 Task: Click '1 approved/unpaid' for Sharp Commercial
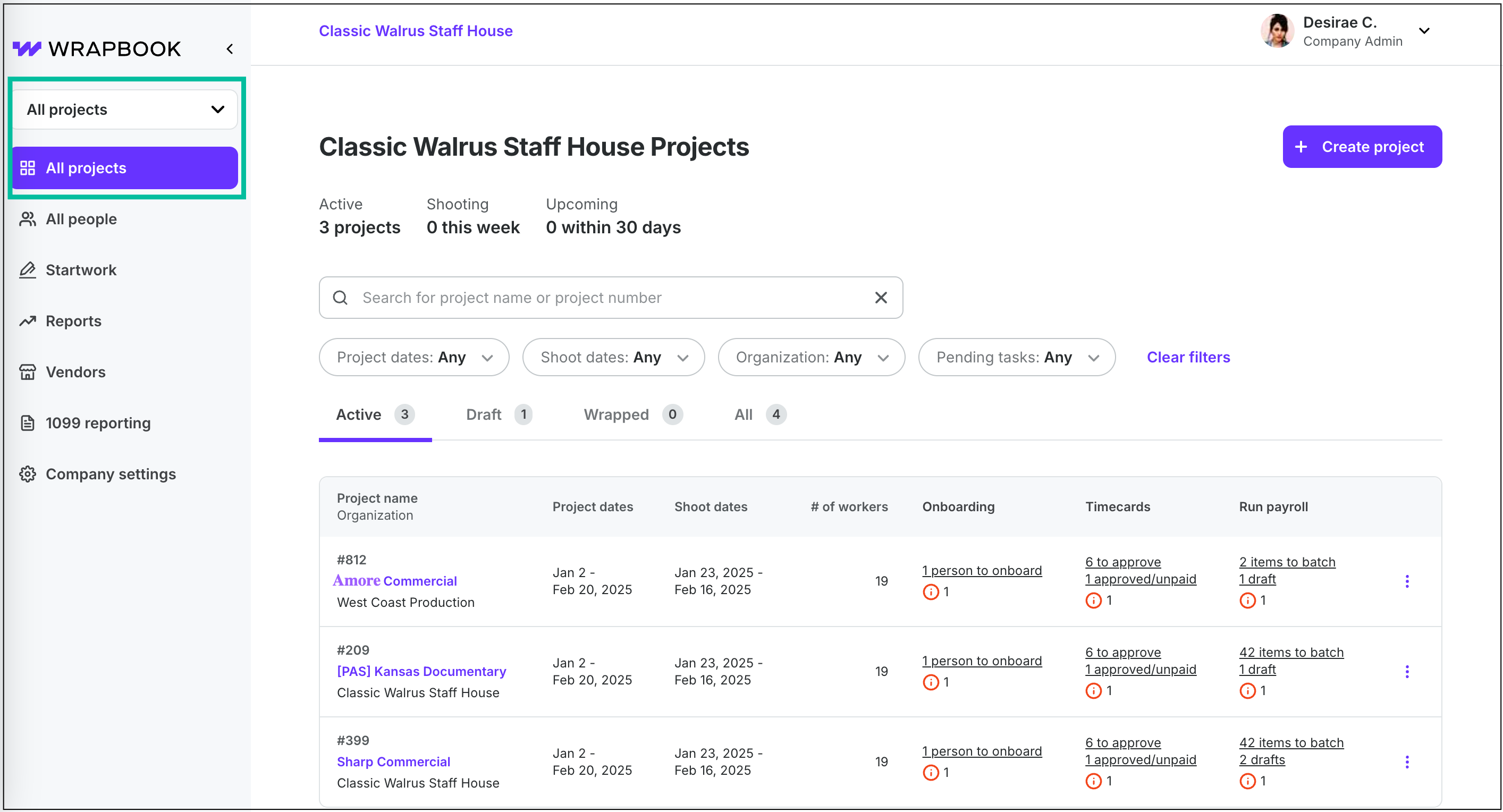(1140, 760)
